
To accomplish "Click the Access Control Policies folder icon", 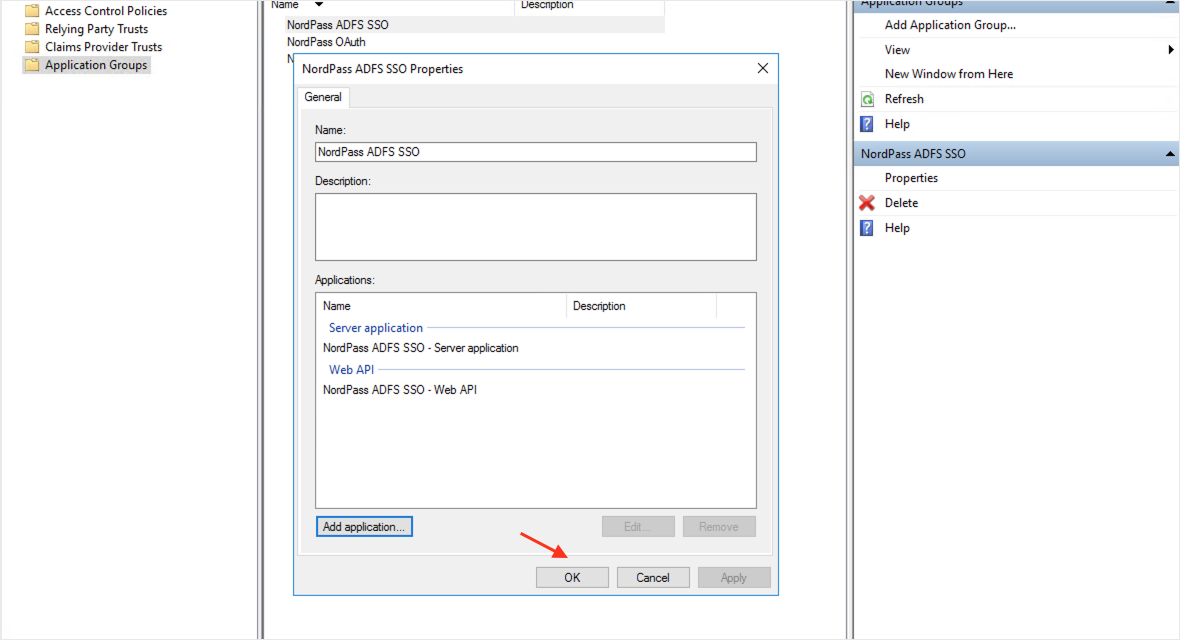I will pyautogui.click(x=32, y=11).
